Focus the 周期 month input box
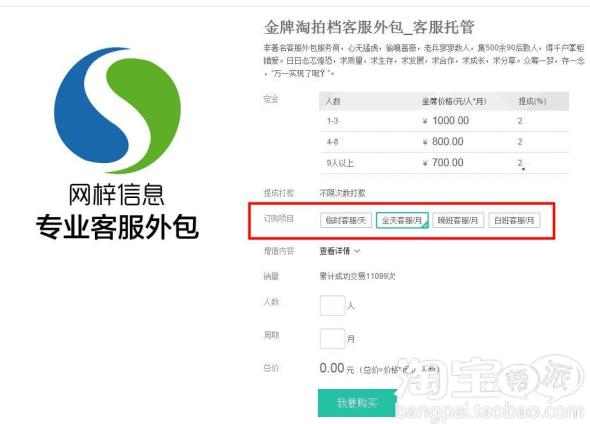The height and width of the screenshot is (424, 590). [332, 339]
